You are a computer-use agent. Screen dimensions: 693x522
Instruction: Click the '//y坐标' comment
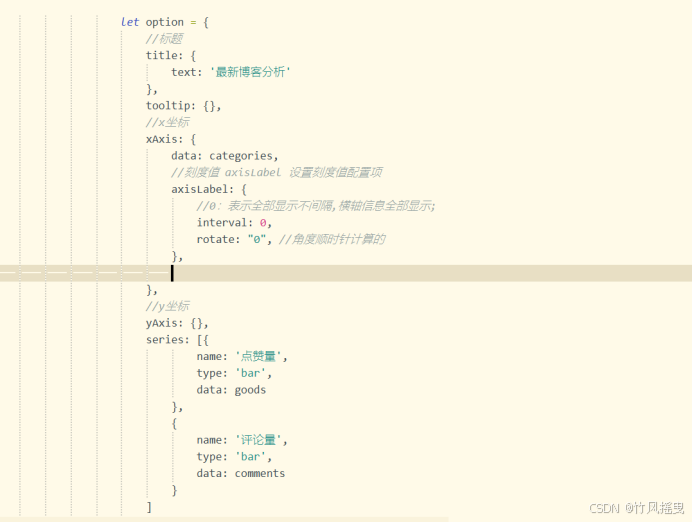point(168,306)
